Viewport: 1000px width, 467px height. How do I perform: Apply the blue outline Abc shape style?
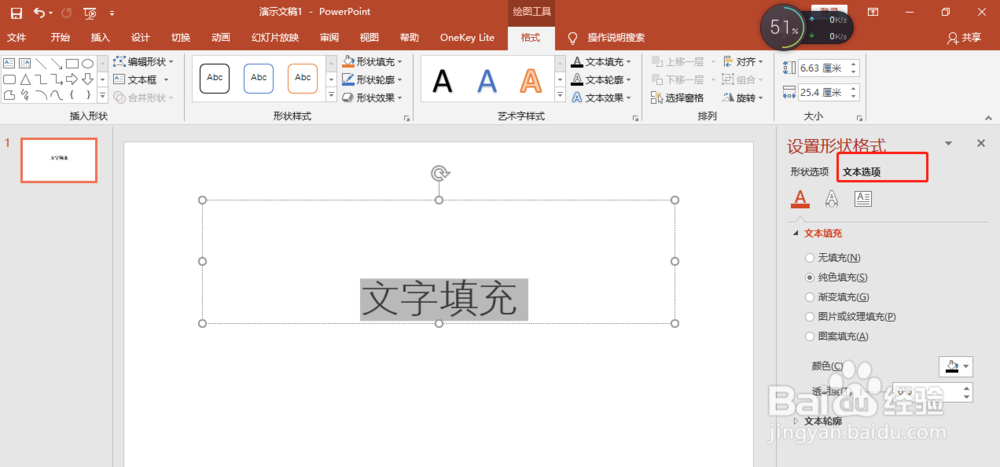pyautogui.click(x=258, y=78)
